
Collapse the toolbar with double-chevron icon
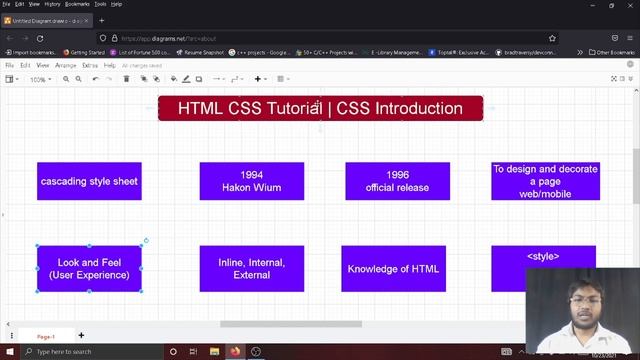click(x=631, y=79)
